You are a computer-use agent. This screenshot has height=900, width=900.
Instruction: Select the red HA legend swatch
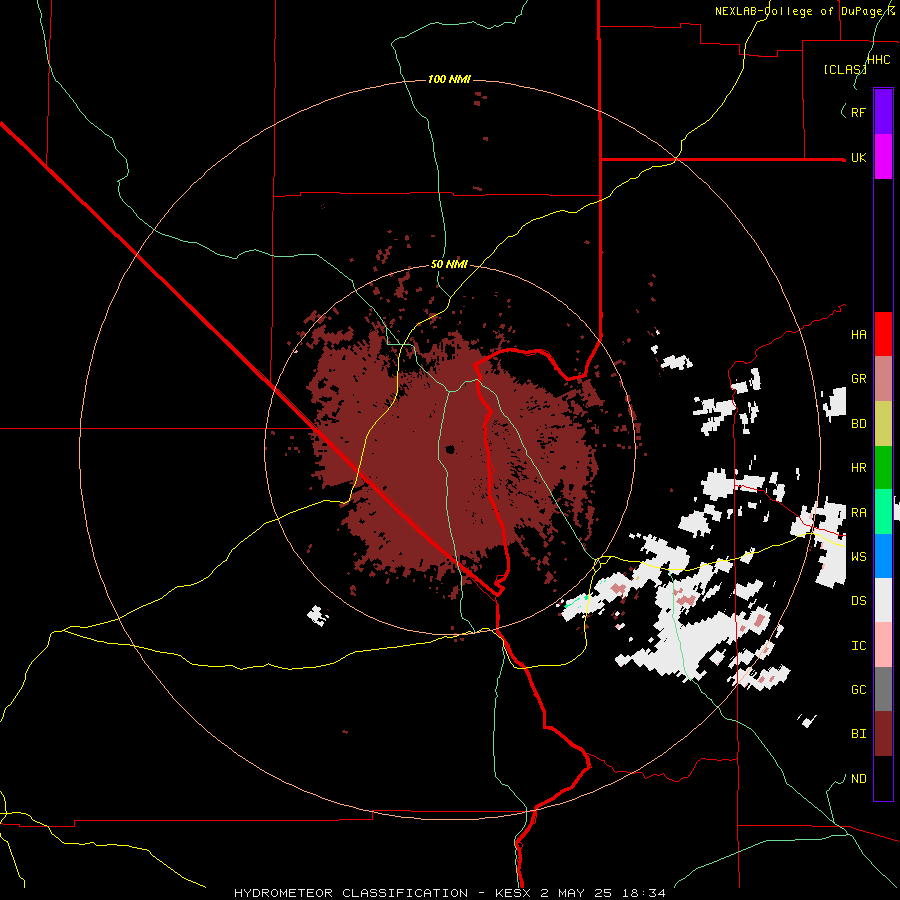pos(883,334)
